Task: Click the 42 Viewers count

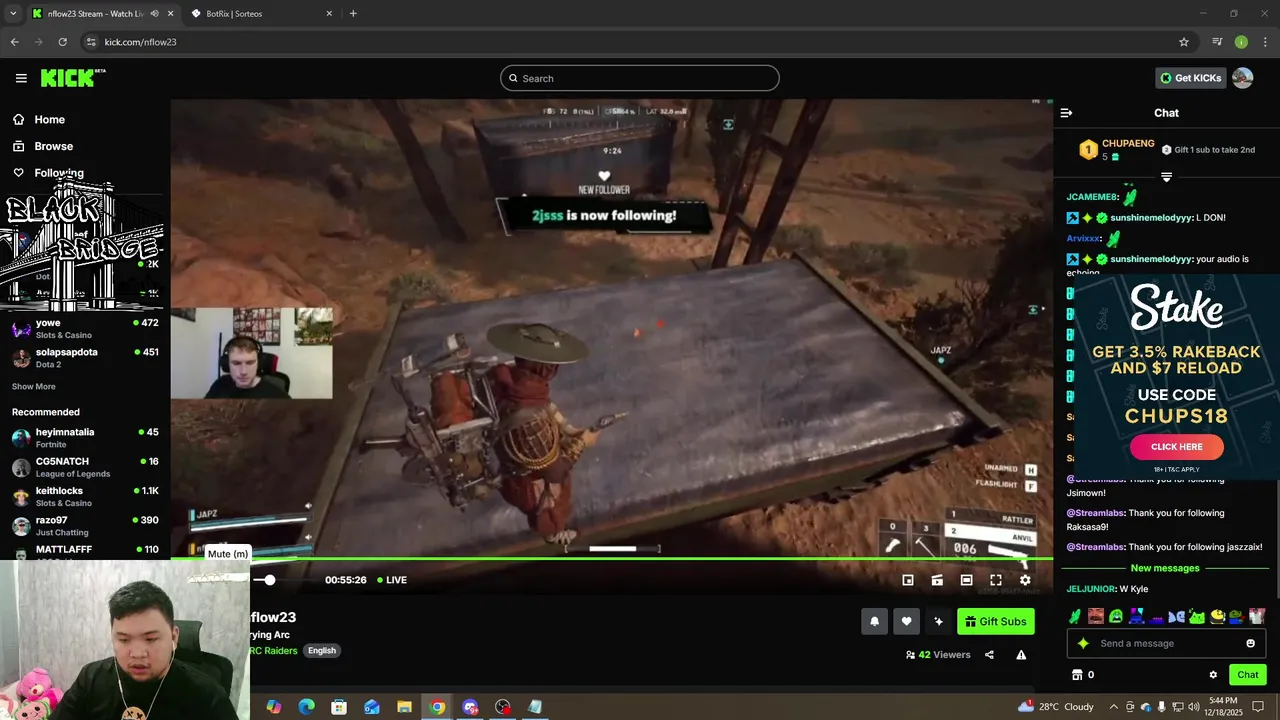Action: (937, 655)
